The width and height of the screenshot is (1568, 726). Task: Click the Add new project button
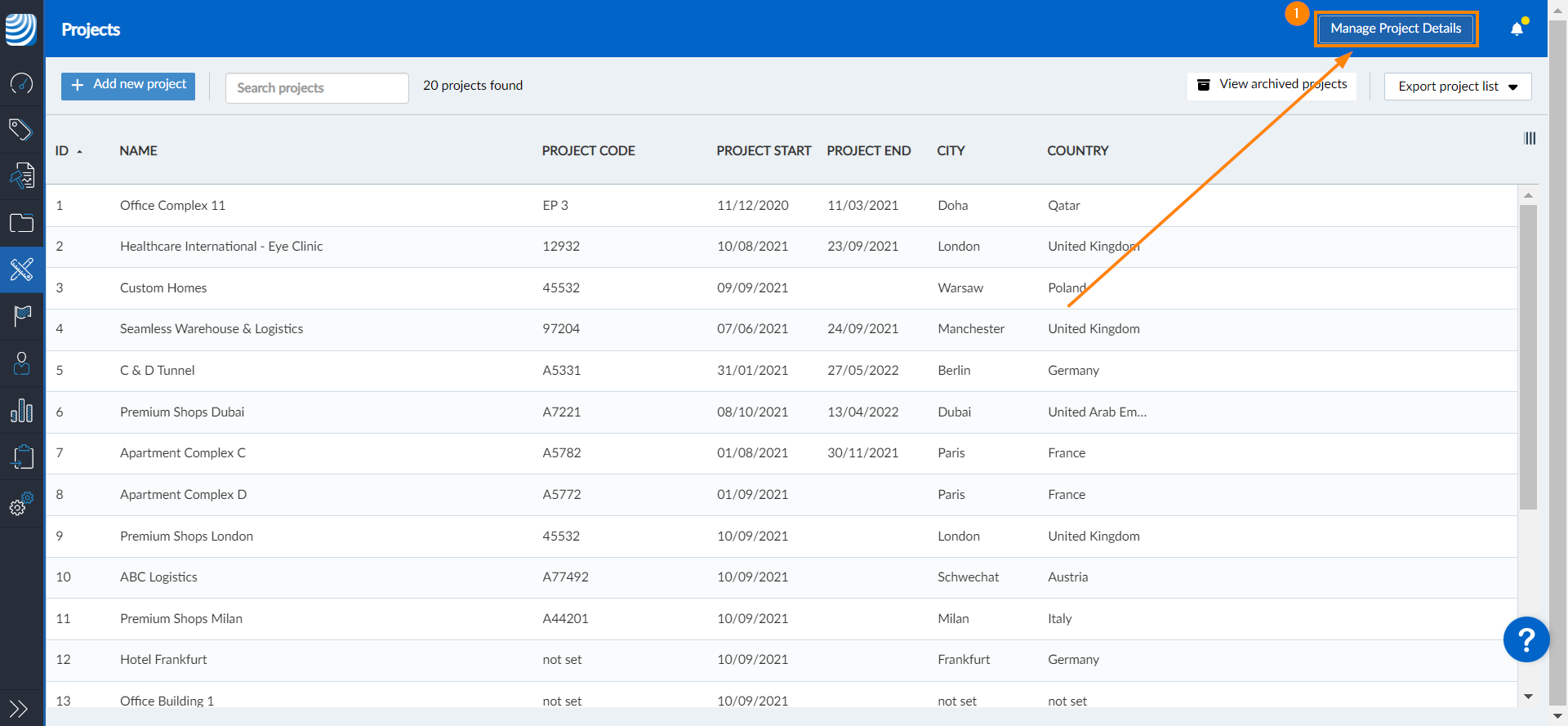[128, 85]
